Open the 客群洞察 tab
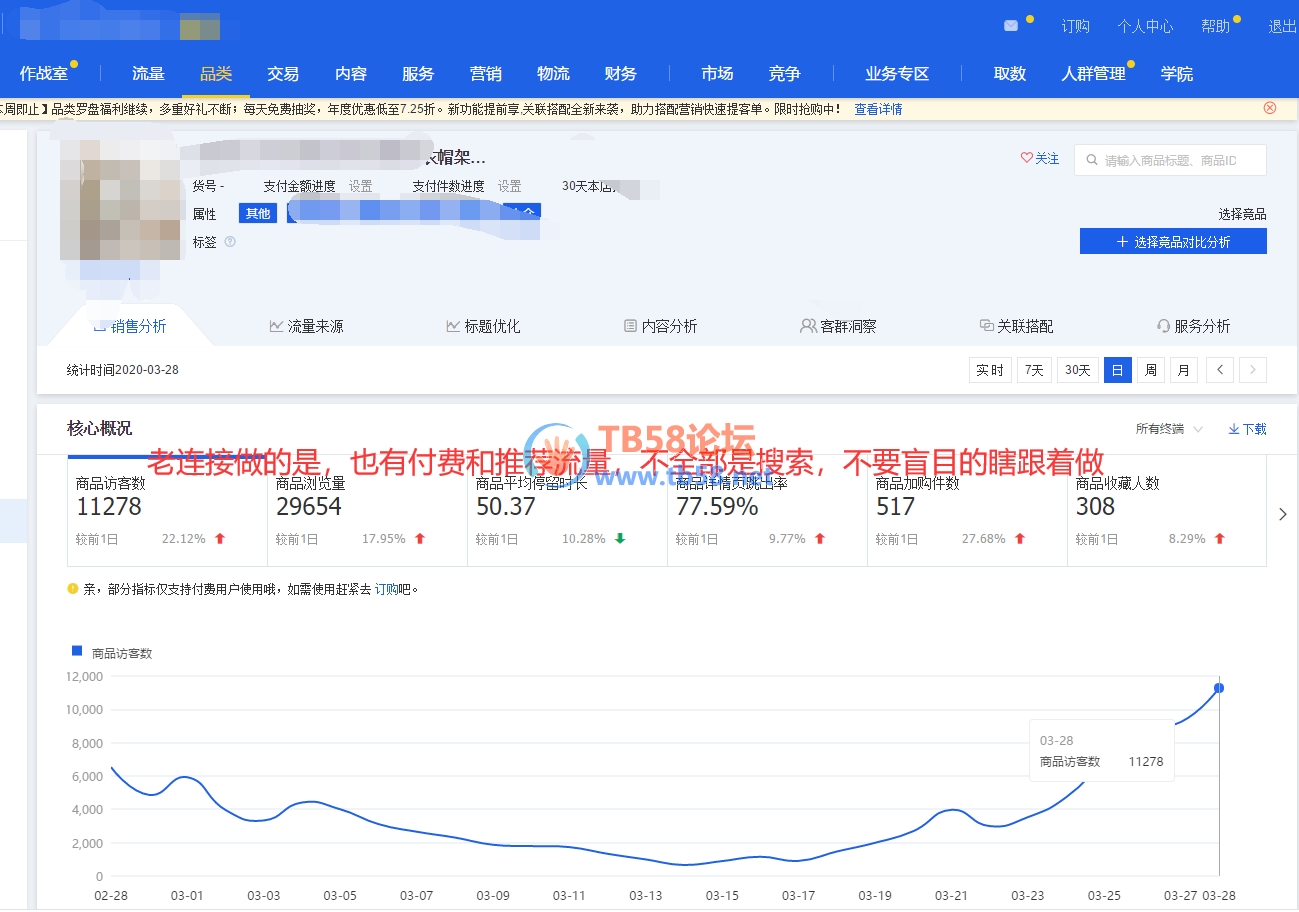This screenshot has width=1299, height=912. (x=838, y=326)
